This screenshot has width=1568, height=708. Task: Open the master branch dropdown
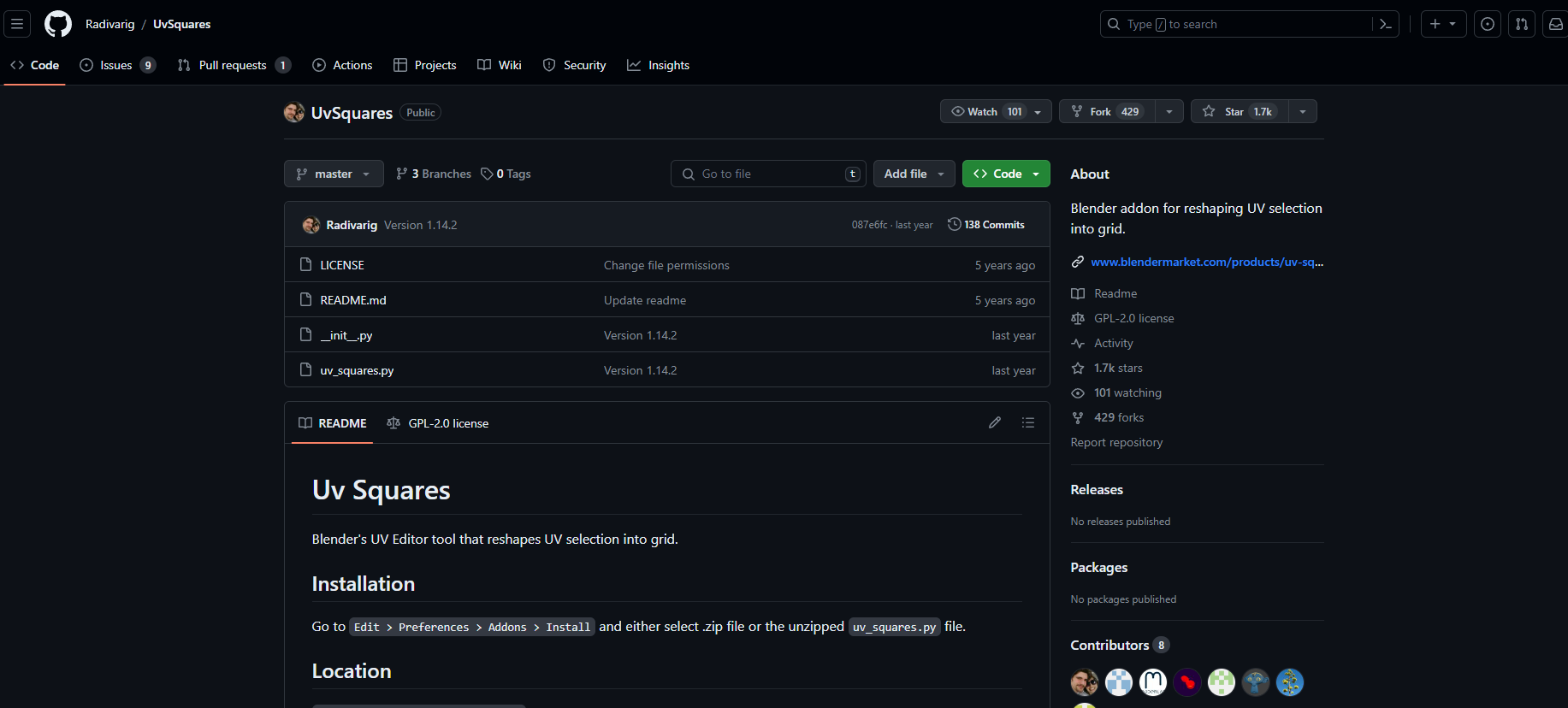click(334, 174)
